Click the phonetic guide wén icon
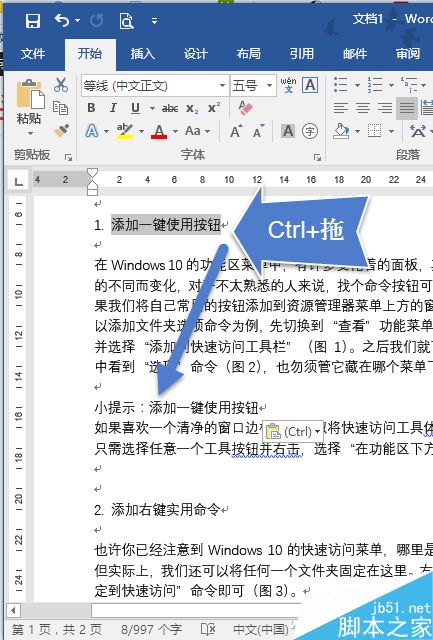 (x=288, y=85)
